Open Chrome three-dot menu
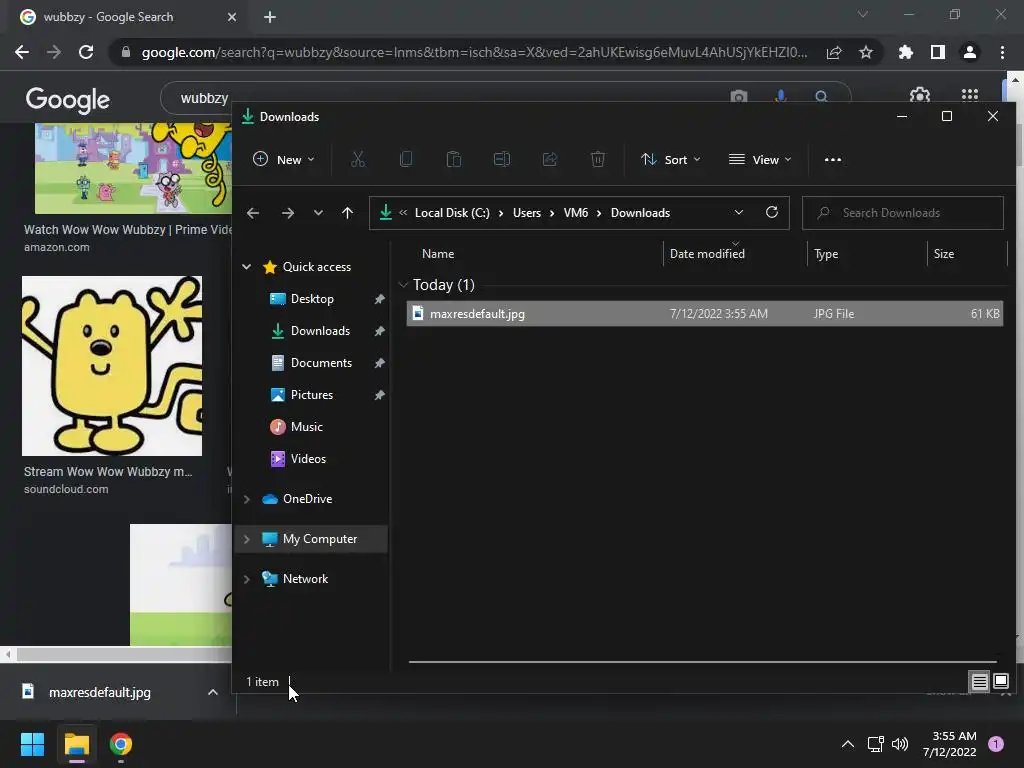 point(1002,52)
